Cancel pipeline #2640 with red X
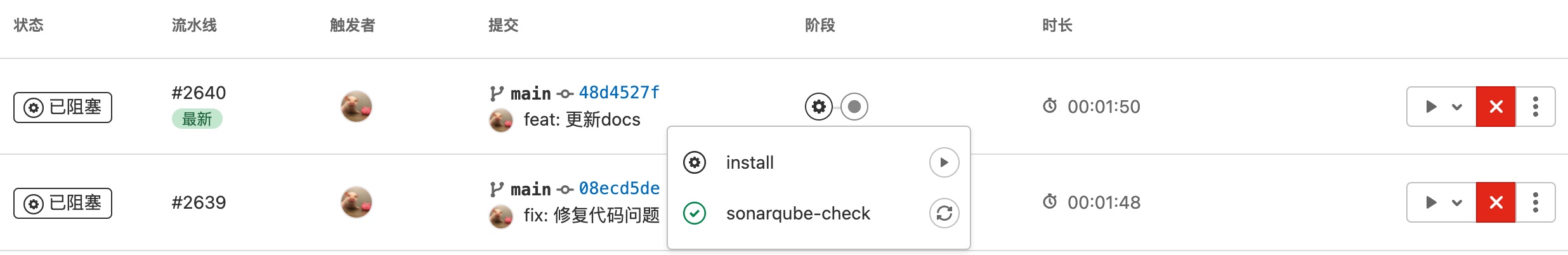The height and width of the screenshot is (255, 1568). pyautogui.click(x=1496, y=107)
